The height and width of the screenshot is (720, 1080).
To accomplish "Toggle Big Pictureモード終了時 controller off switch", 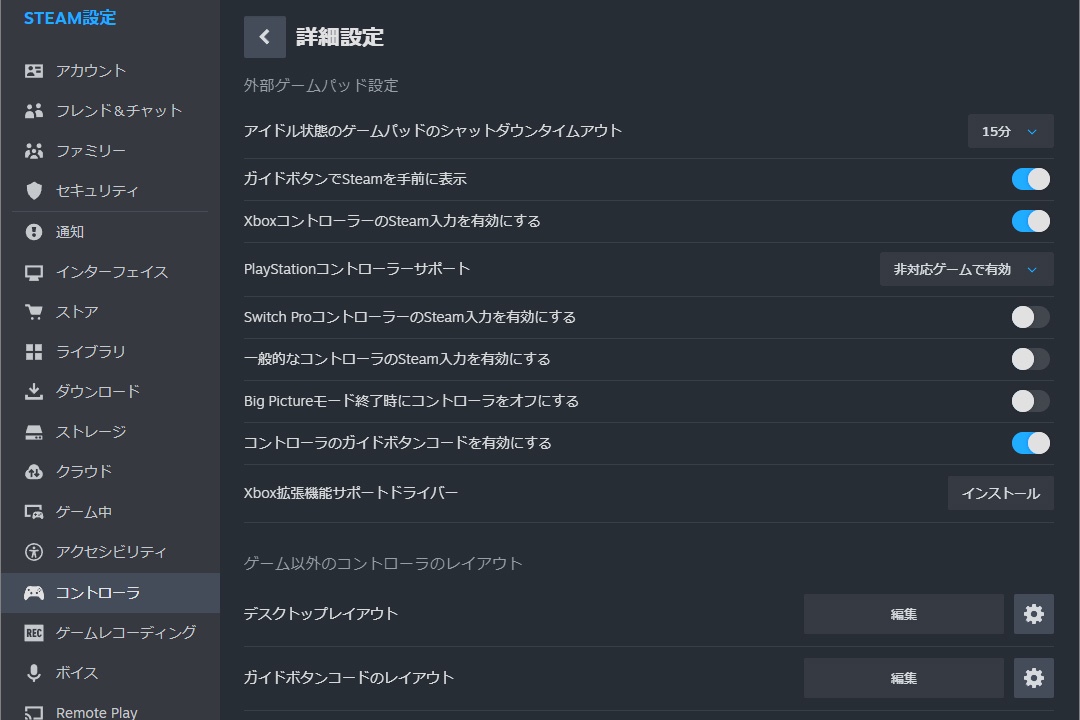I will (x=1030, y=401).
